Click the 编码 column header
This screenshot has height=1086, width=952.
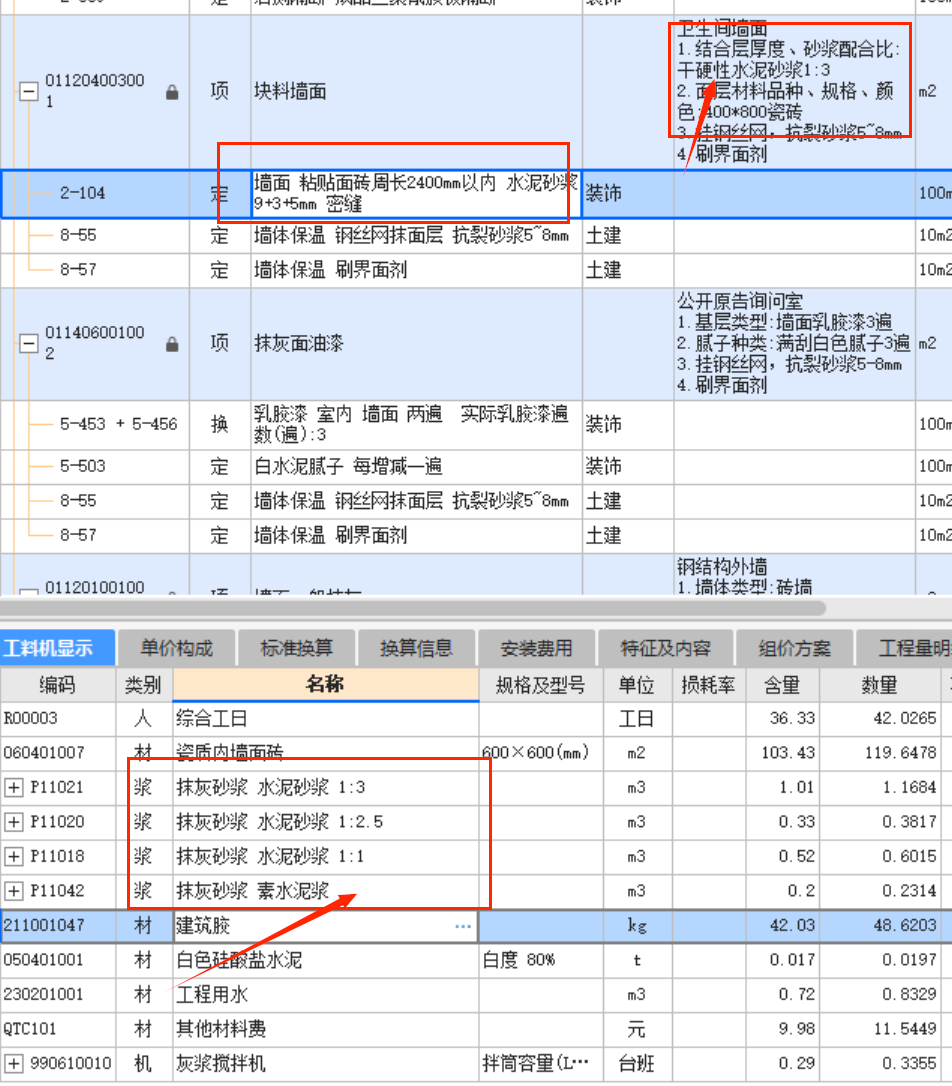point(57,685)
